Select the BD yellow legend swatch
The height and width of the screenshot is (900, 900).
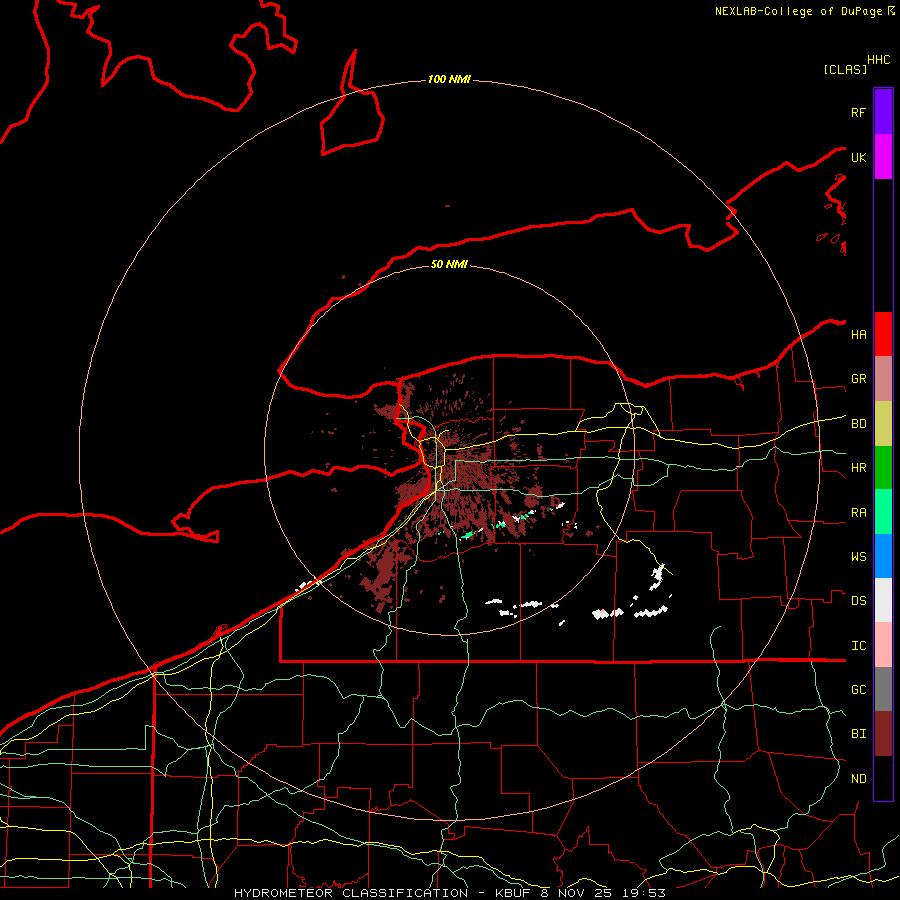(x=883, y=424)
